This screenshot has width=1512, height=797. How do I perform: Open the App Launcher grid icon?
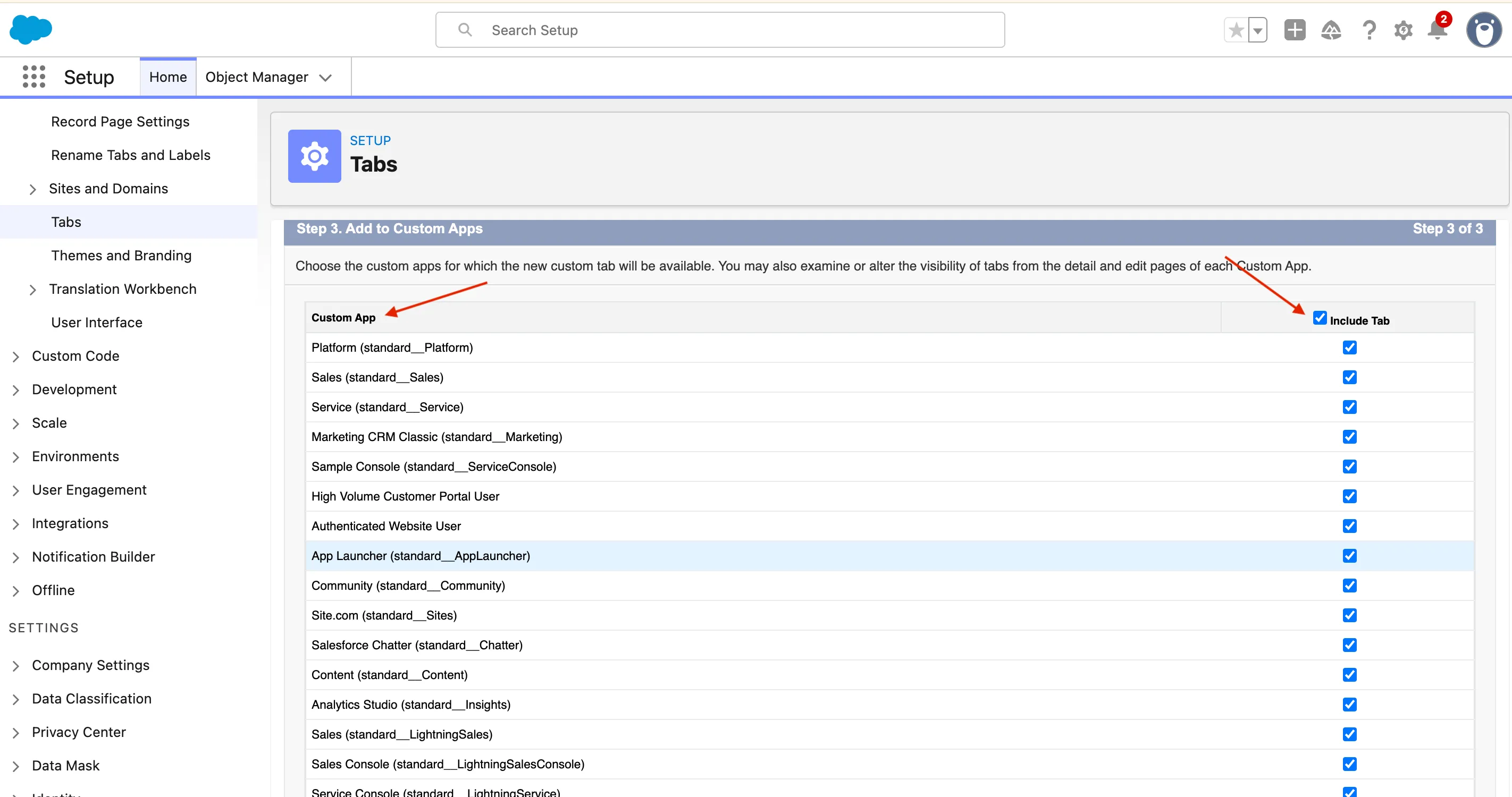(33, 77)
